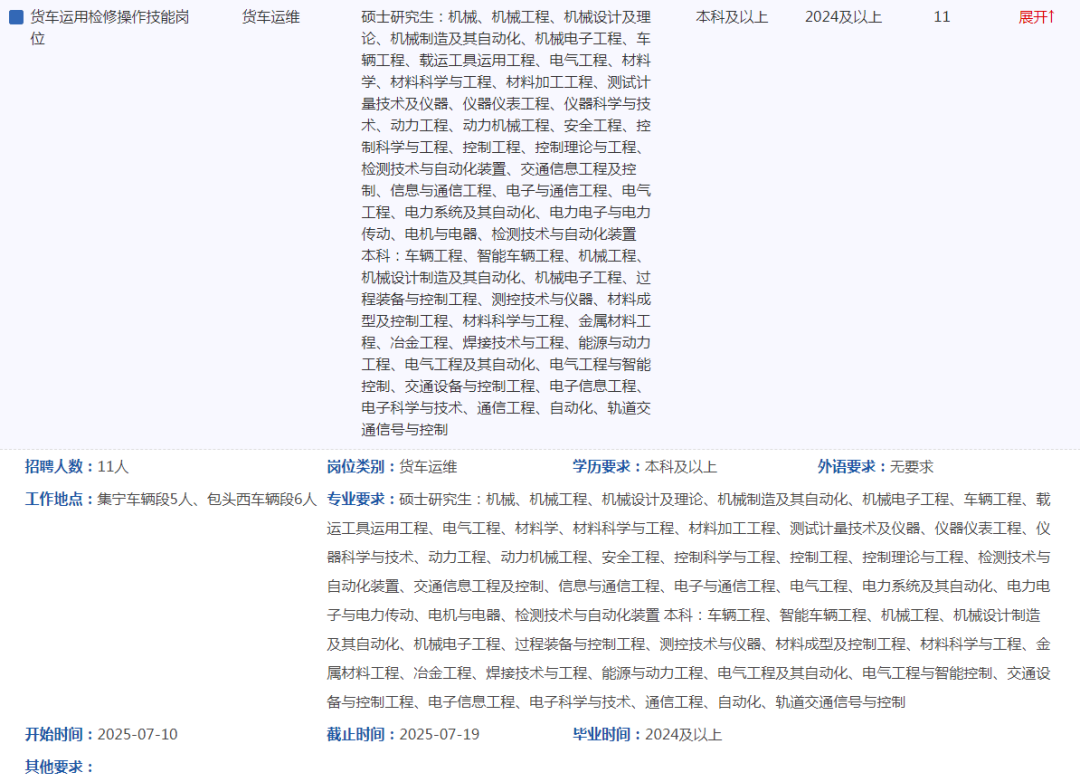Select the 货车运维 category cell in the row
Image resolution: width=1080 pixels, height=782 pixels.
(x=271, y=17)
